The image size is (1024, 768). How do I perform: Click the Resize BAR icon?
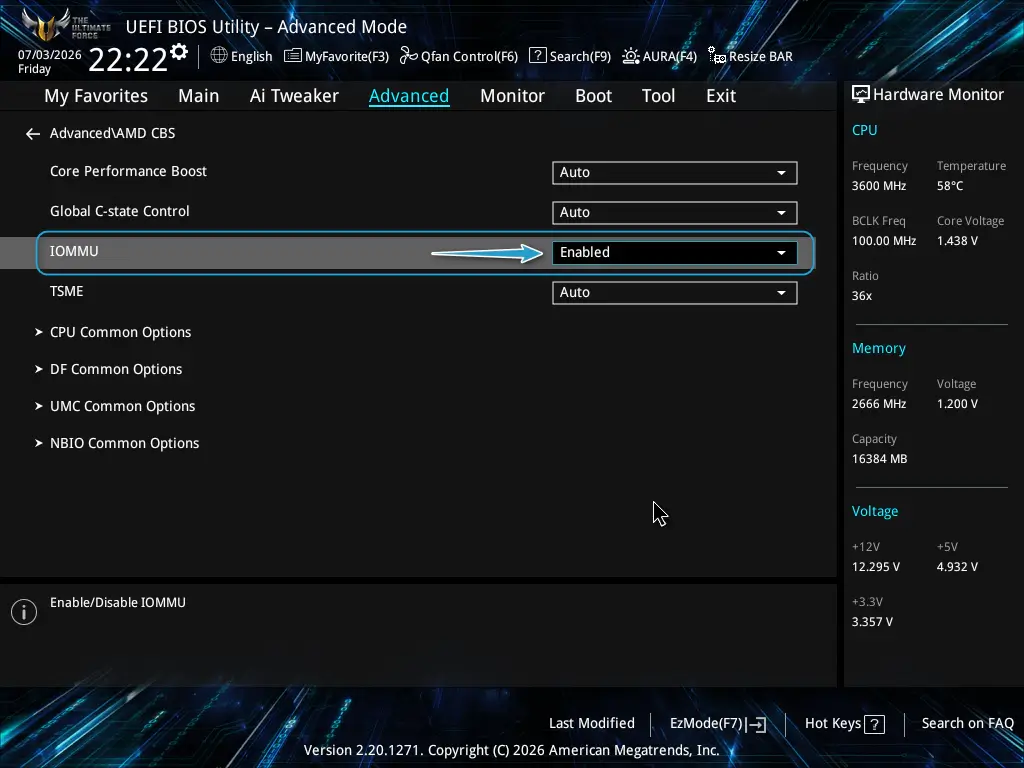pyautogui.click(x=717, y=56)
